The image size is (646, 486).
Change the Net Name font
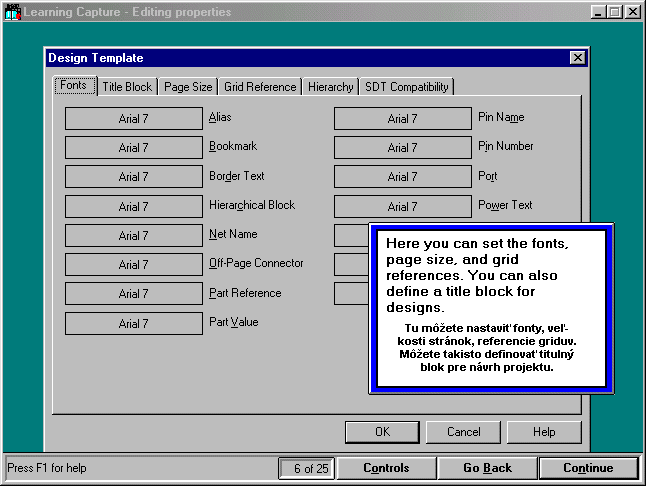click(133, 236)
